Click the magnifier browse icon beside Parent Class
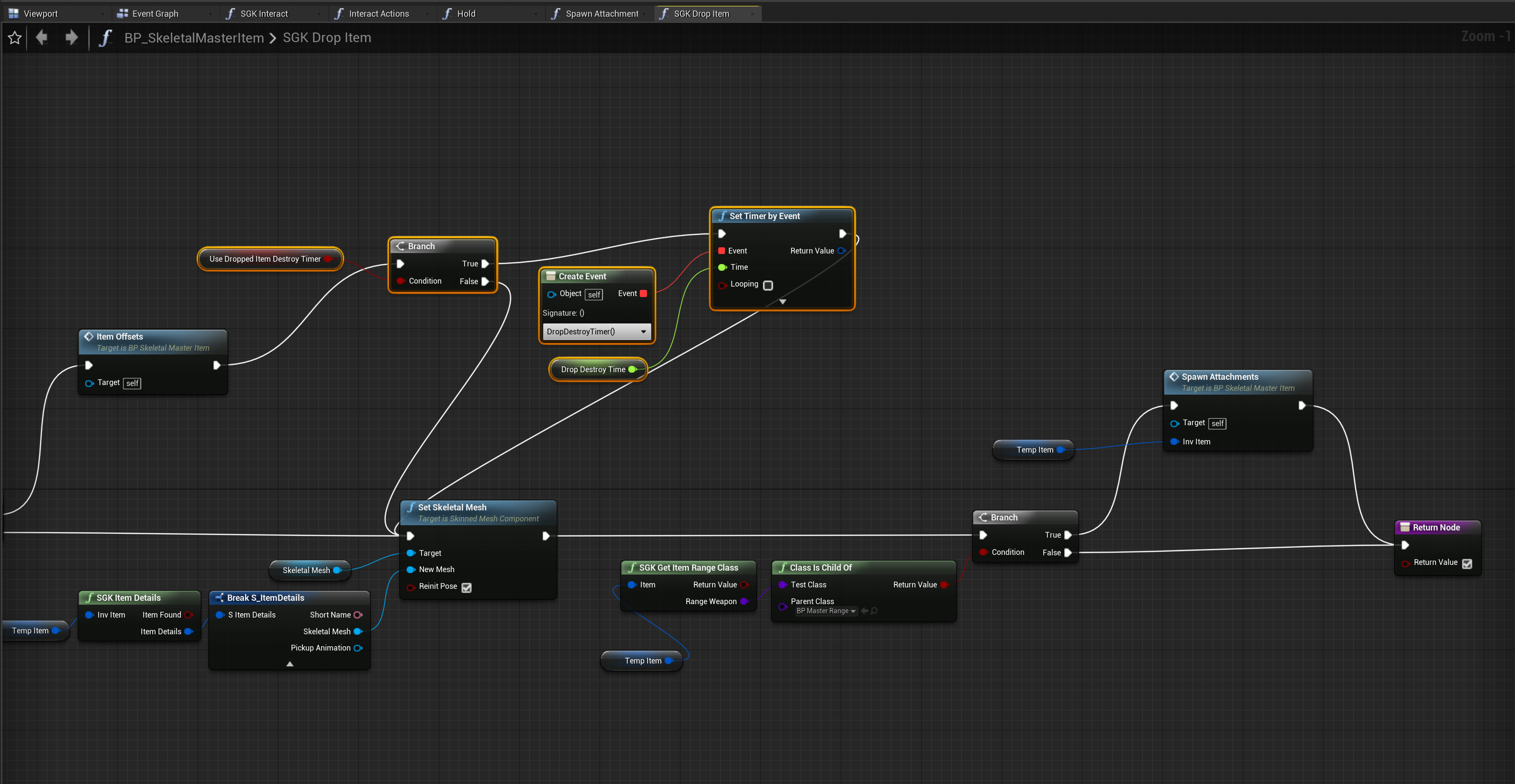 tap(875, 611)
